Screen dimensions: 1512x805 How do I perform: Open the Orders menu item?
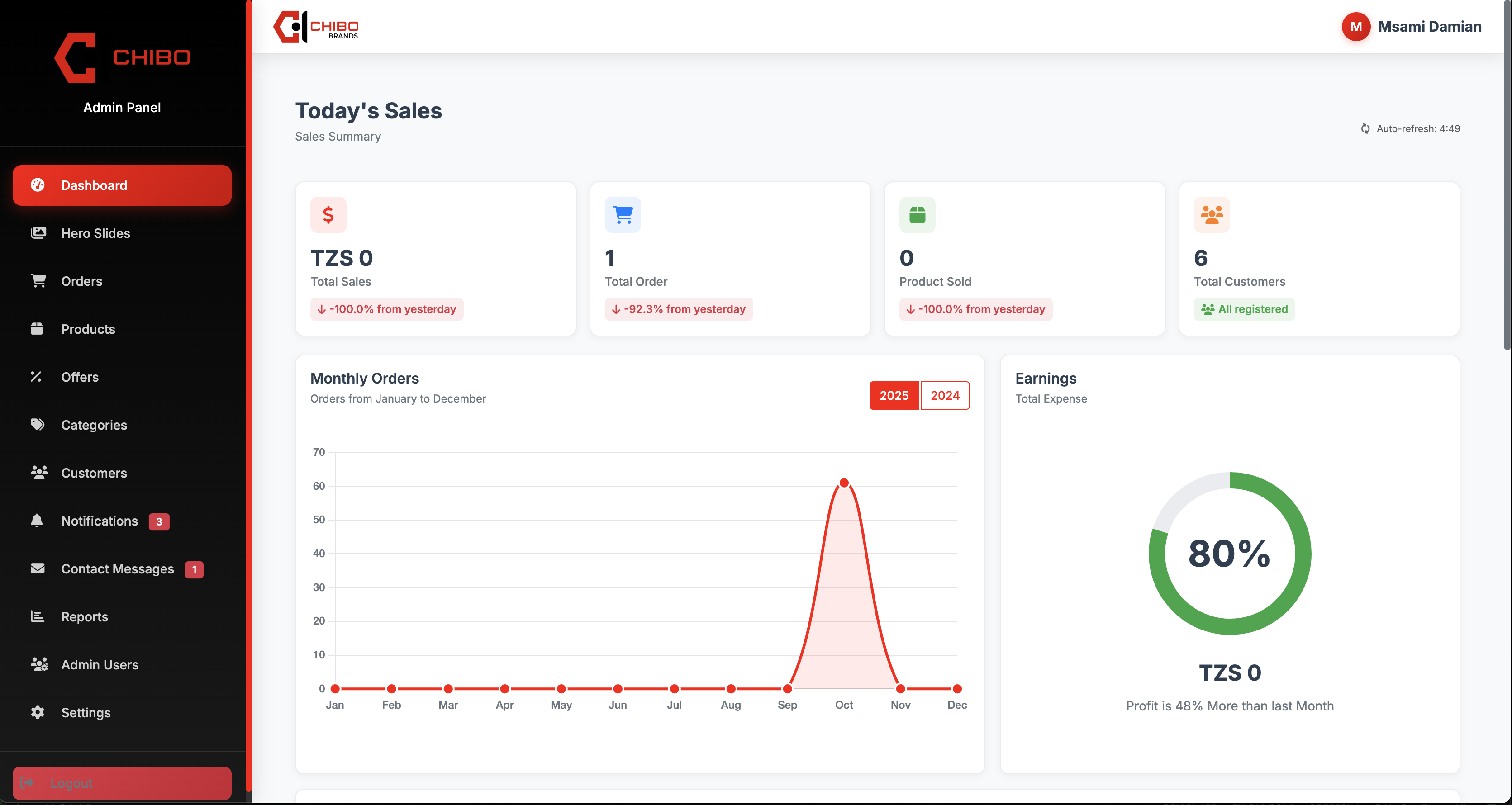(x=81, y=281)
